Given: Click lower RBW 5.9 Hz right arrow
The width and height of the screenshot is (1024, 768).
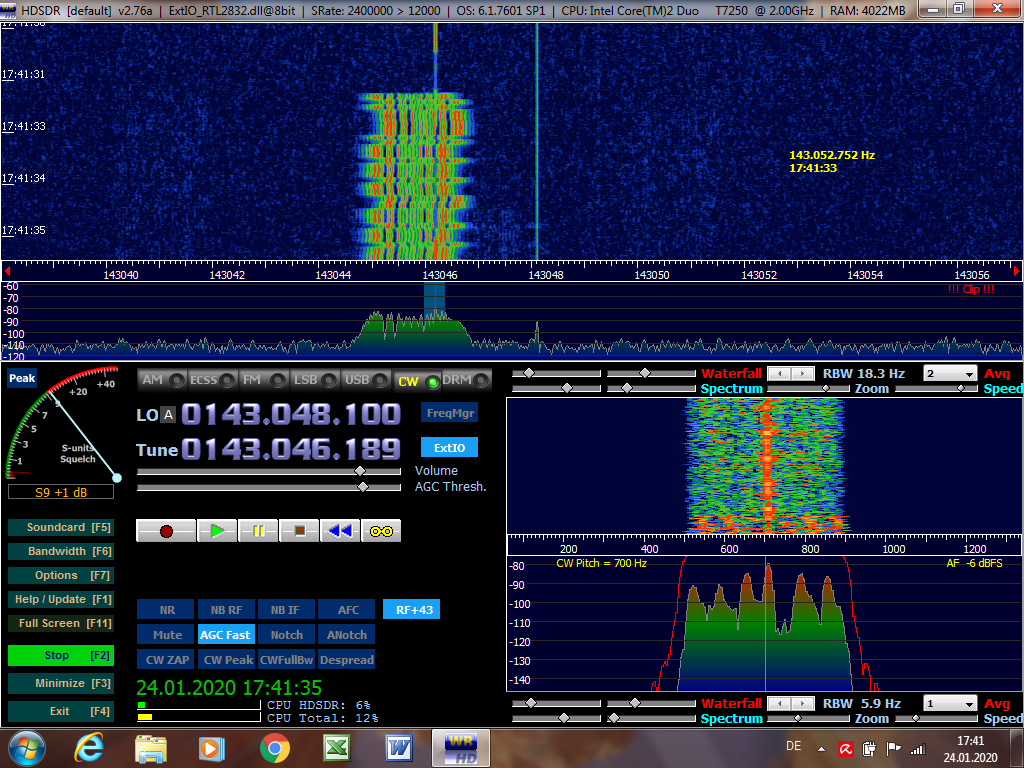Looking at the screenshot, I should (x=803, y=703).
